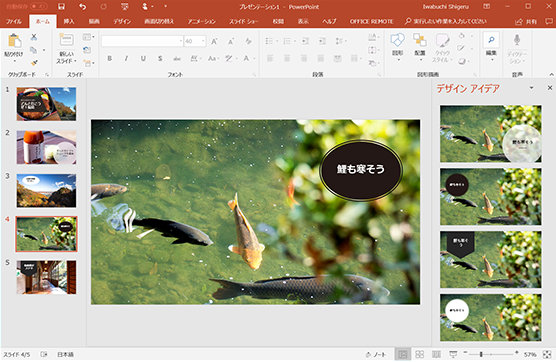
Task: Click the Shapes gallery icon
Action: [x=397, y=40]
